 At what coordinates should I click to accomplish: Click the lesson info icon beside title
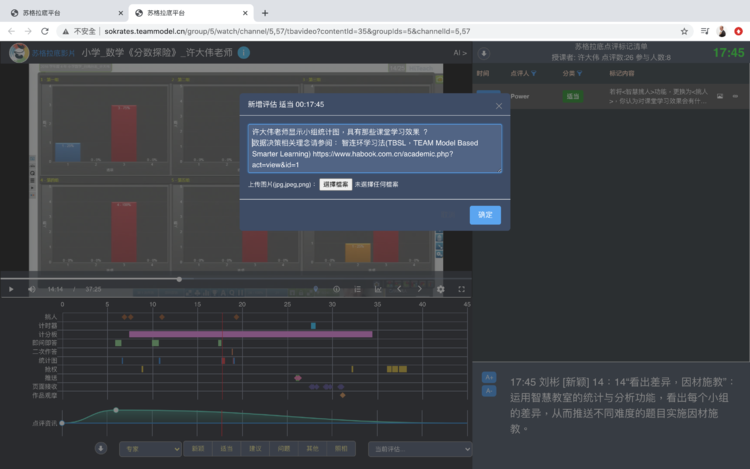(244, 52)
